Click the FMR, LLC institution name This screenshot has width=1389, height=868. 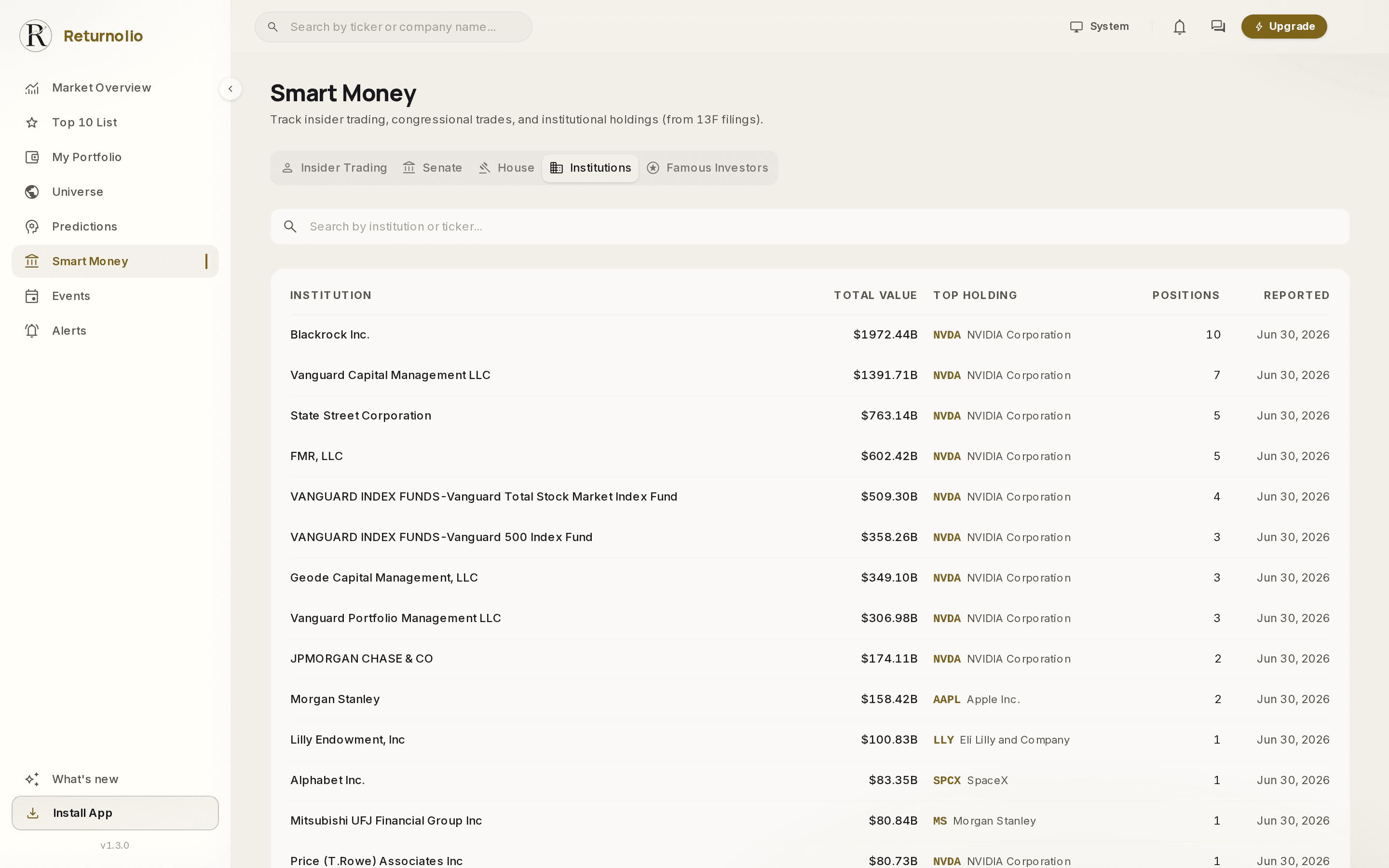316,456
